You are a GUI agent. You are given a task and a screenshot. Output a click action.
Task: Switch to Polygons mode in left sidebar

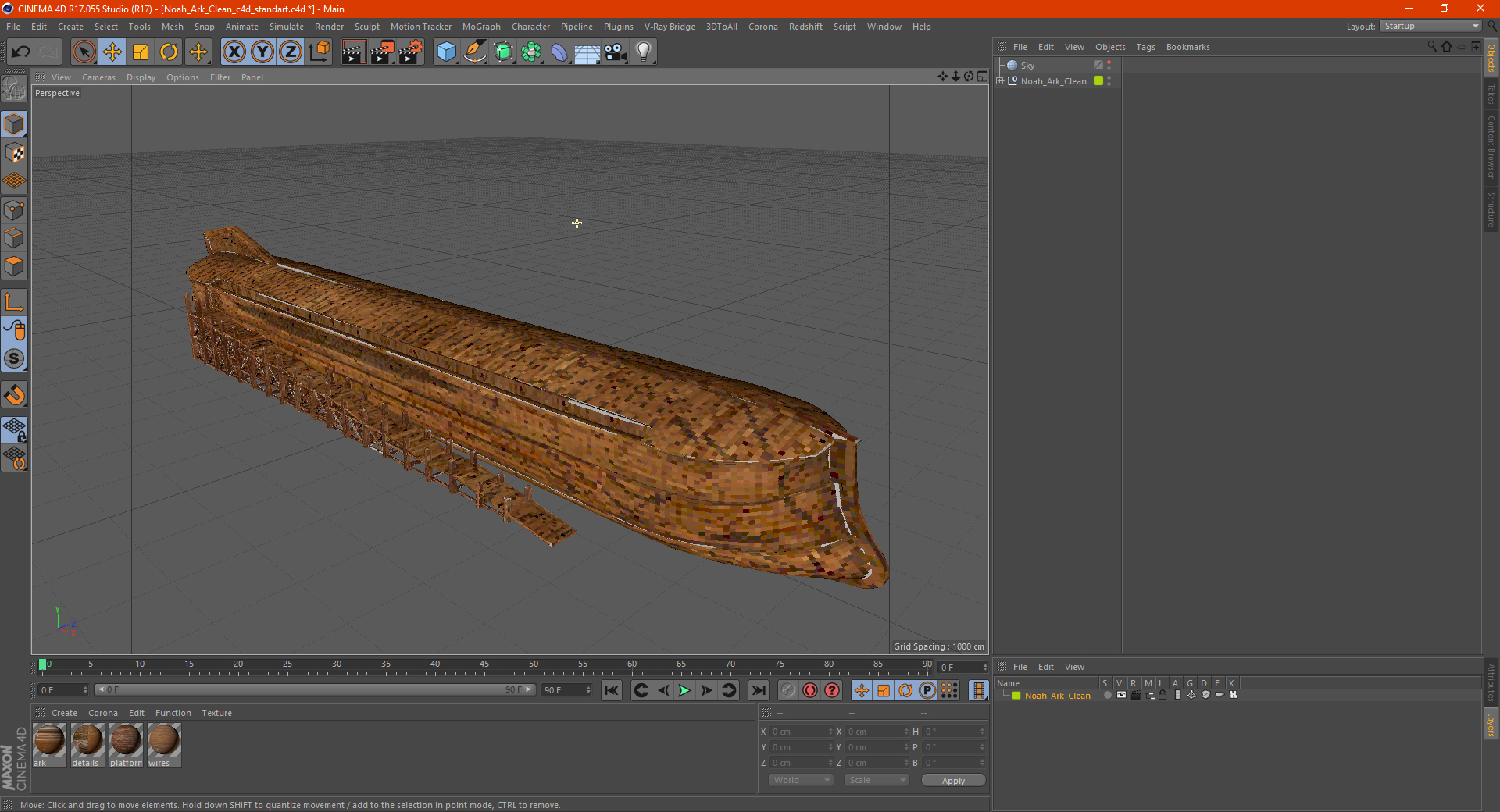click(14, 266)
